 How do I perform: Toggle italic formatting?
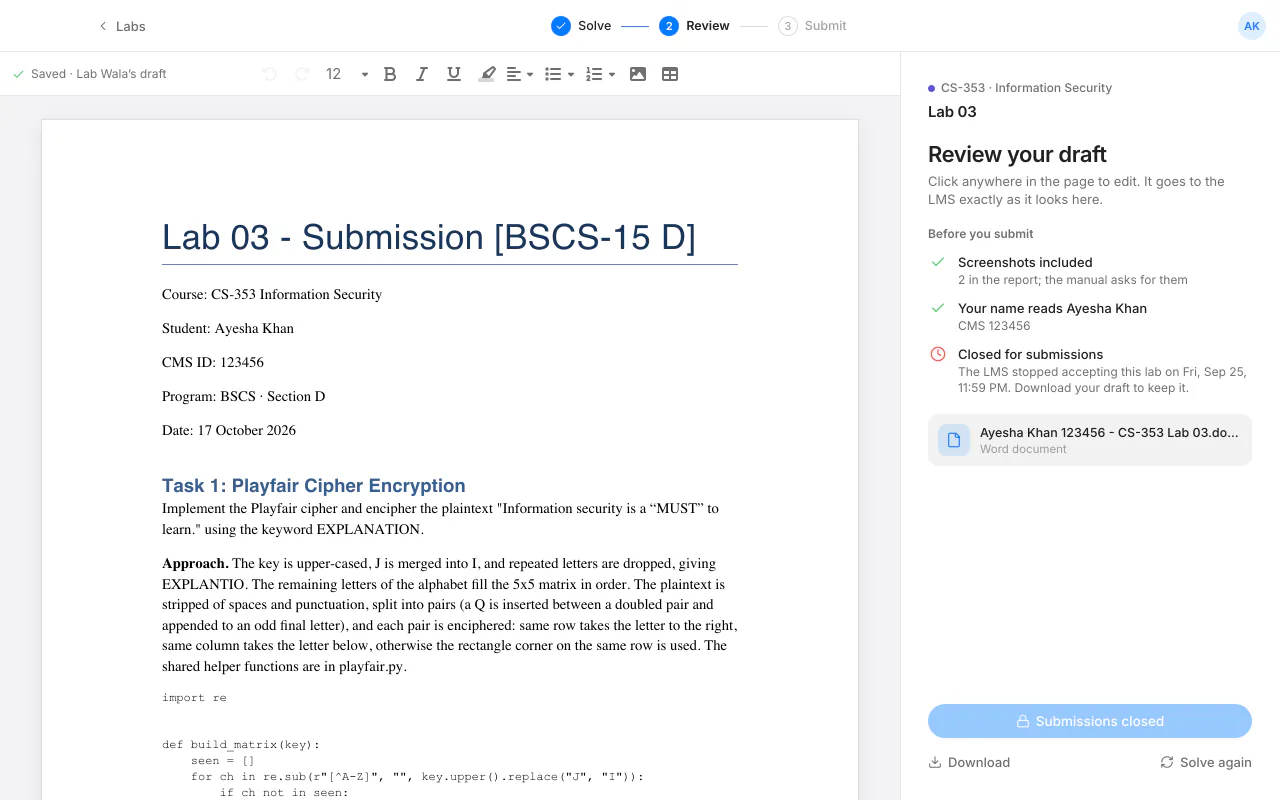tap(422, 74)
